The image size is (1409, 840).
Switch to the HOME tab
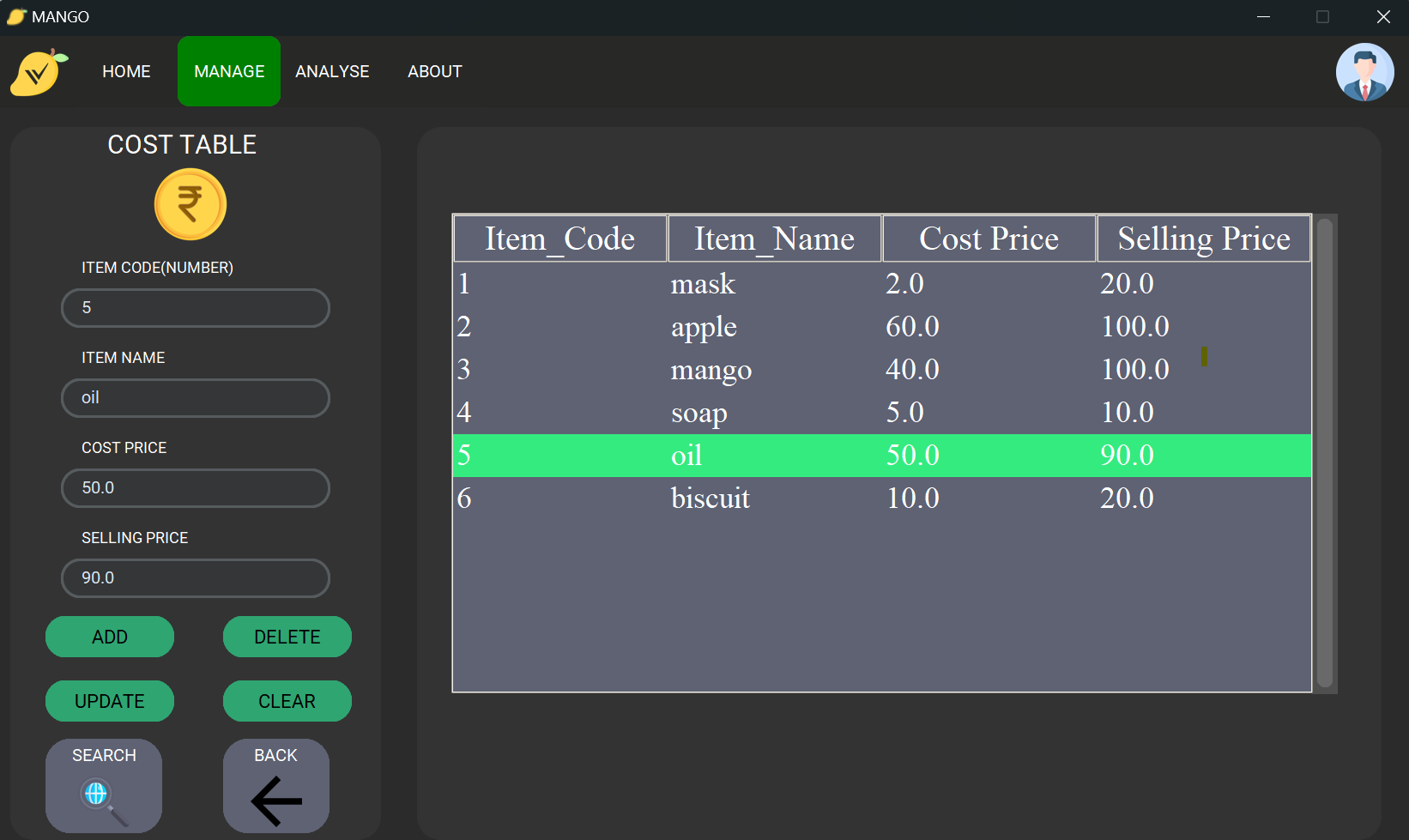[126, 71]
